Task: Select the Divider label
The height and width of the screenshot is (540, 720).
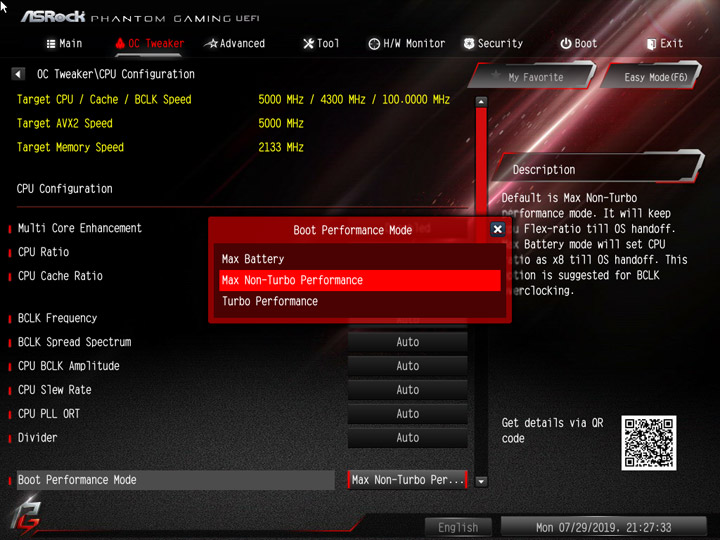Action: pos(38,438)
